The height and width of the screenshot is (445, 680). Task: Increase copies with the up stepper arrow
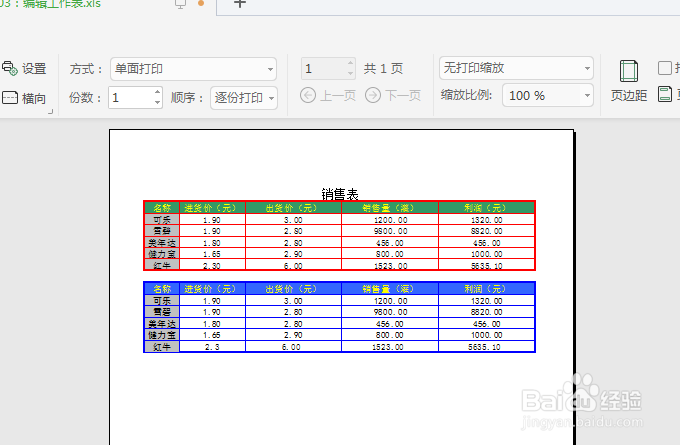[157, 92]
